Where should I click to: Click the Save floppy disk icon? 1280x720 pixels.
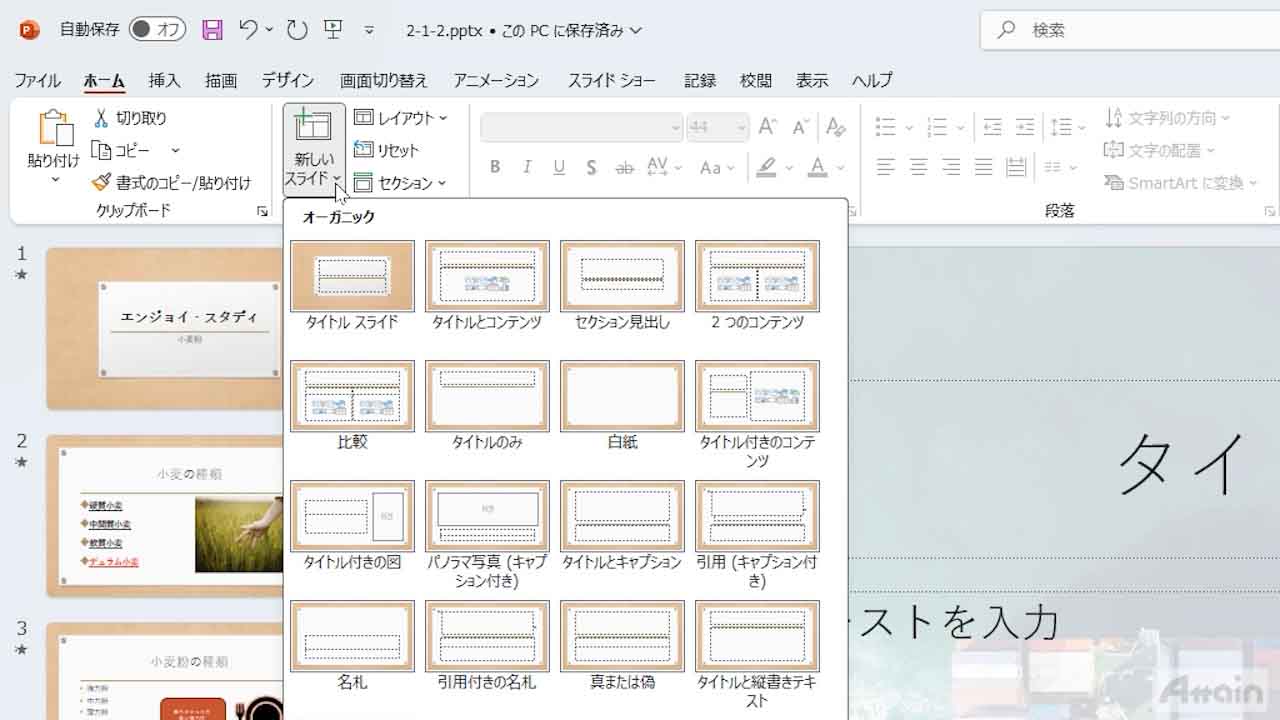pyautogui.click(x=212, y=30)
